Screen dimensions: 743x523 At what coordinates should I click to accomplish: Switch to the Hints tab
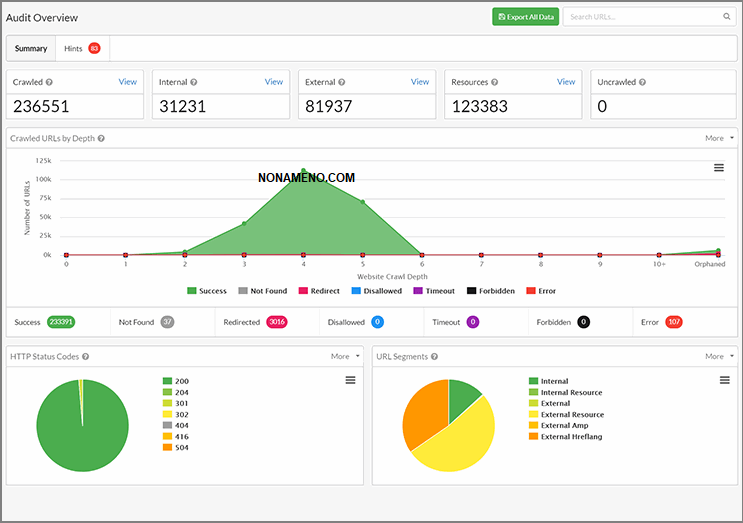[x=81, y=48]
